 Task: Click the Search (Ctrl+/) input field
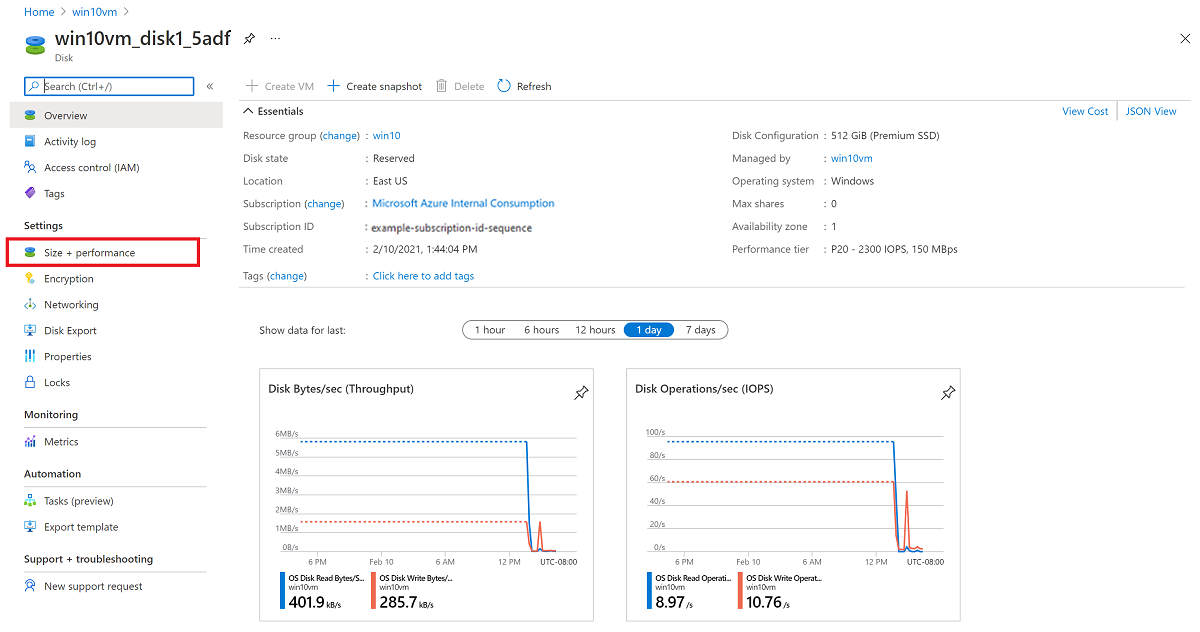coord(110,86)
